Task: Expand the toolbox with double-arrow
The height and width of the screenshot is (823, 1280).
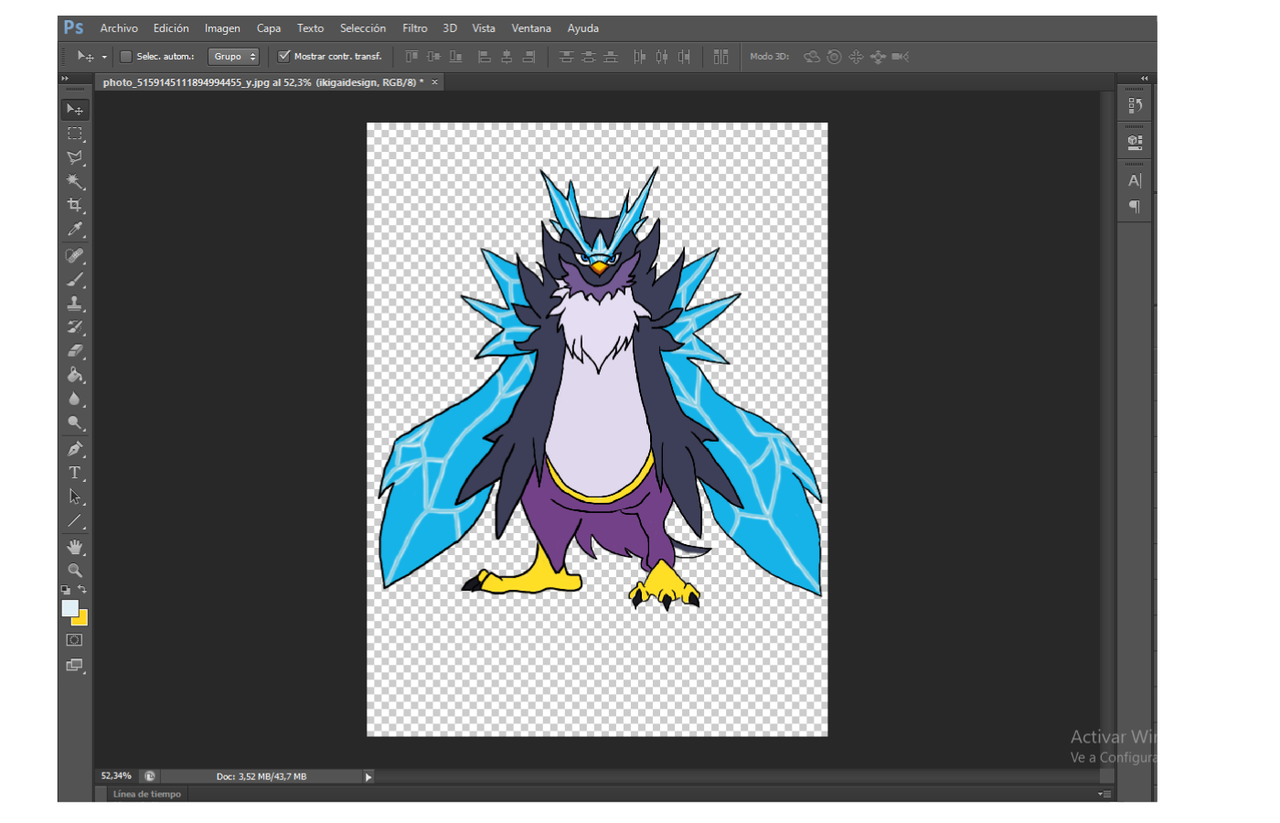Action: click(x=65, y=78)
